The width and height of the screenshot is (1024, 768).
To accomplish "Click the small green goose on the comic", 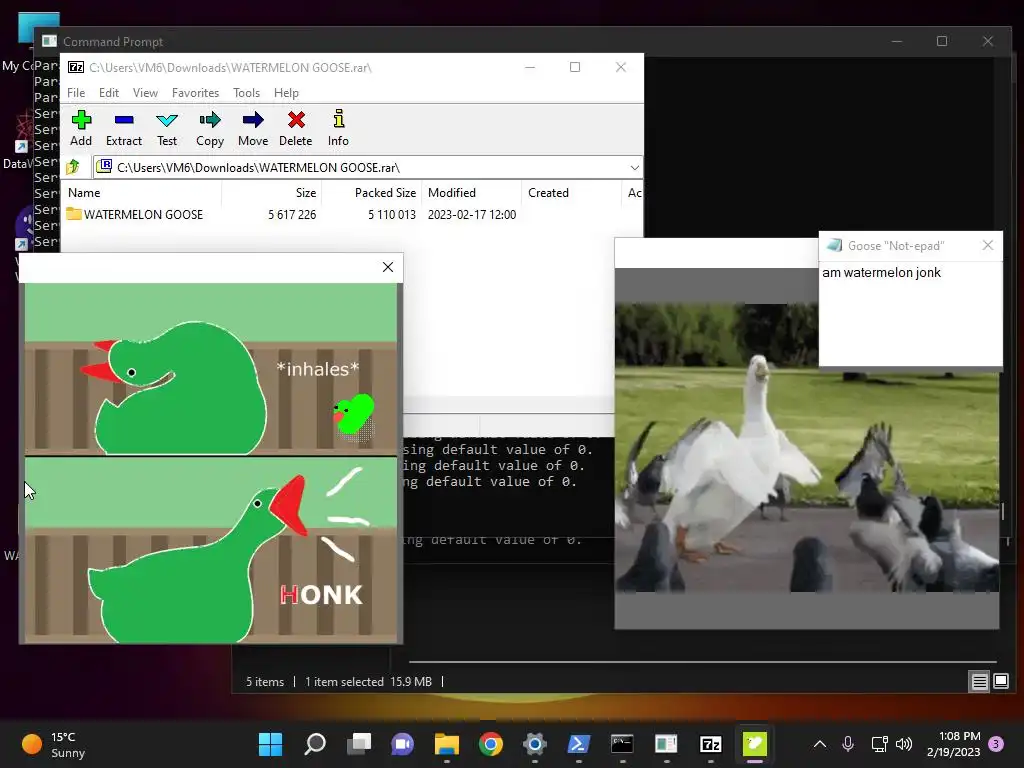I will tap(354, 413).
